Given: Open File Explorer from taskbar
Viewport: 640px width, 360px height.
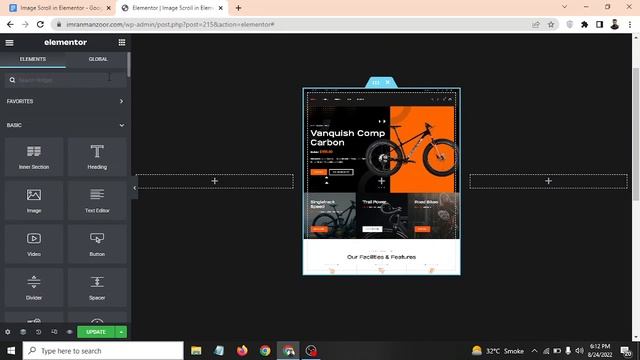Looking at the screenshot, I should [x=196, y=351].
